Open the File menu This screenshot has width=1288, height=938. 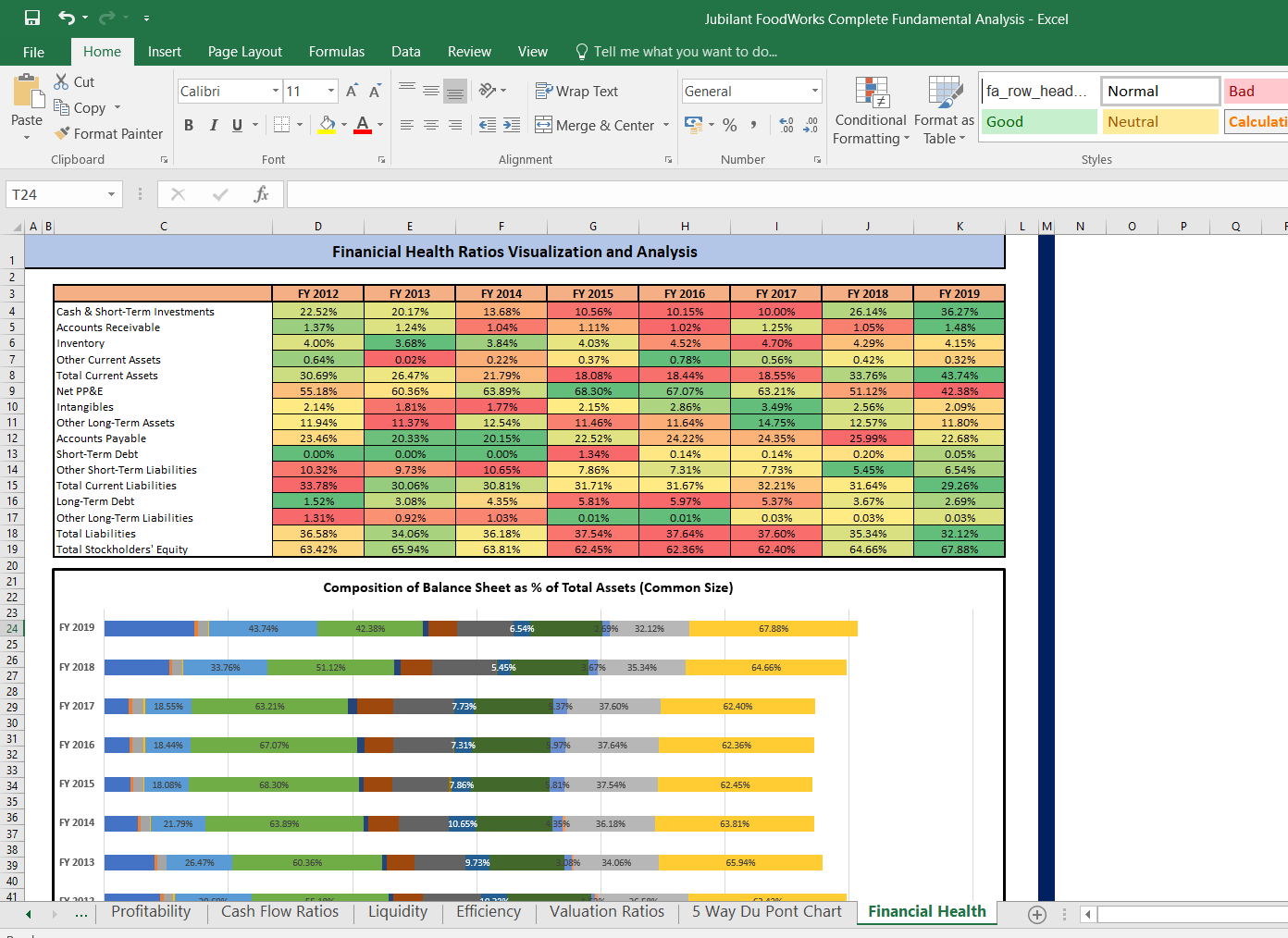pos(33,52)
